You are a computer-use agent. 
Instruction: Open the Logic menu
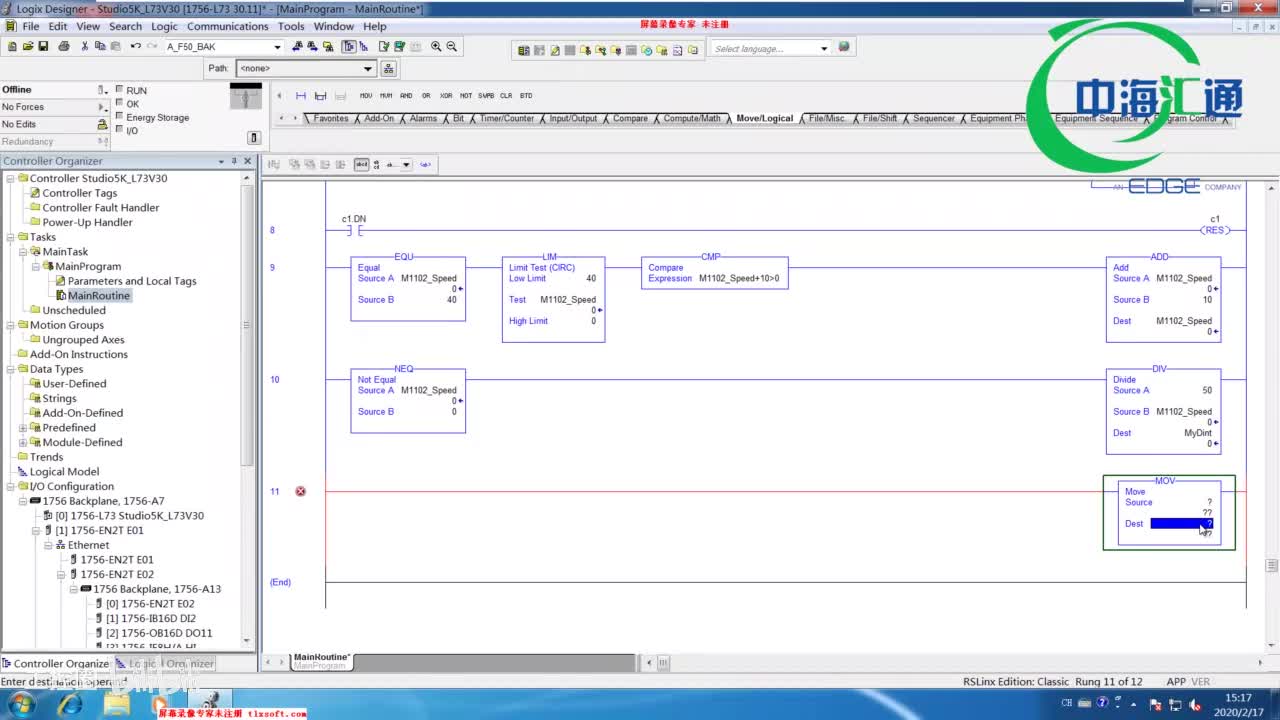click(x=164, y=26)
